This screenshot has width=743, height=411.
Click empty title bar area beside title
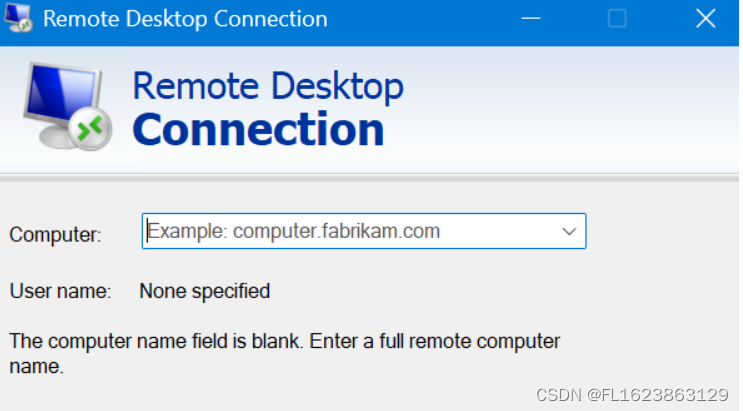coord(420,18)
